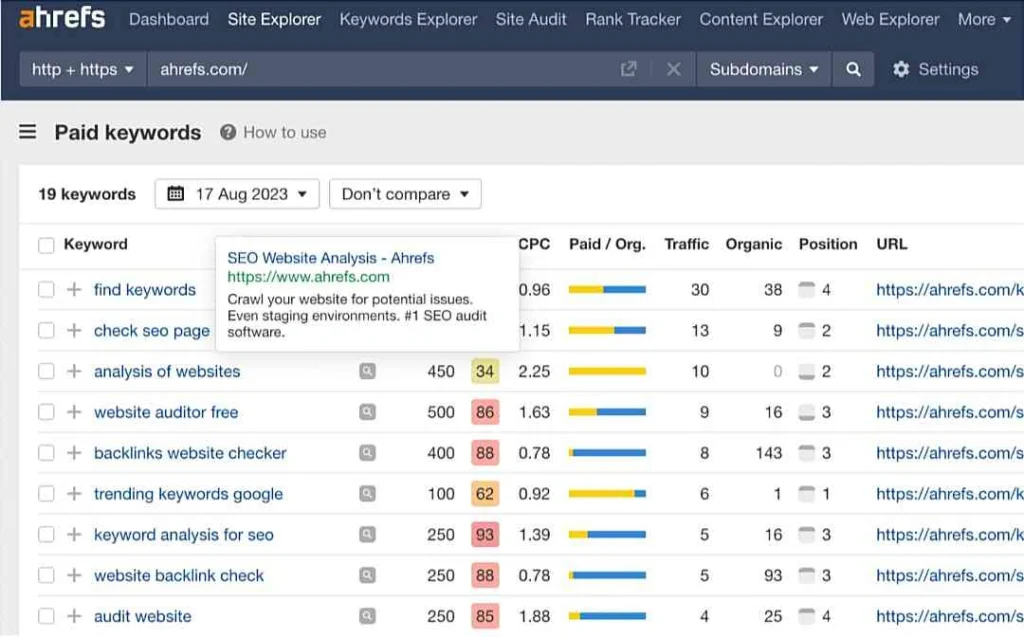
Task: Add check seo page to list with plus
Action: [74, 330]
